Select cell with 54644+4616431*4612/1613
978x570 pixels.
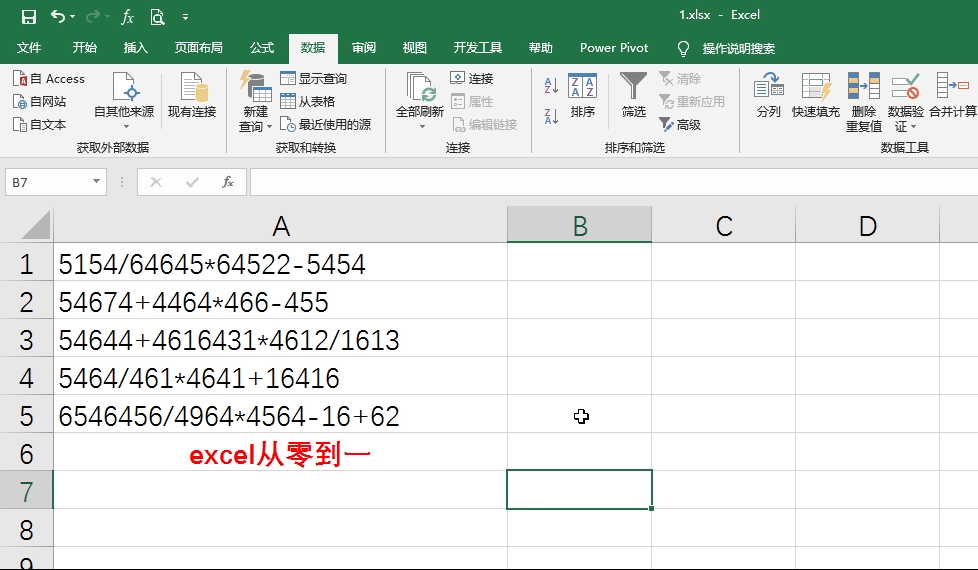(x=280, y=338)
